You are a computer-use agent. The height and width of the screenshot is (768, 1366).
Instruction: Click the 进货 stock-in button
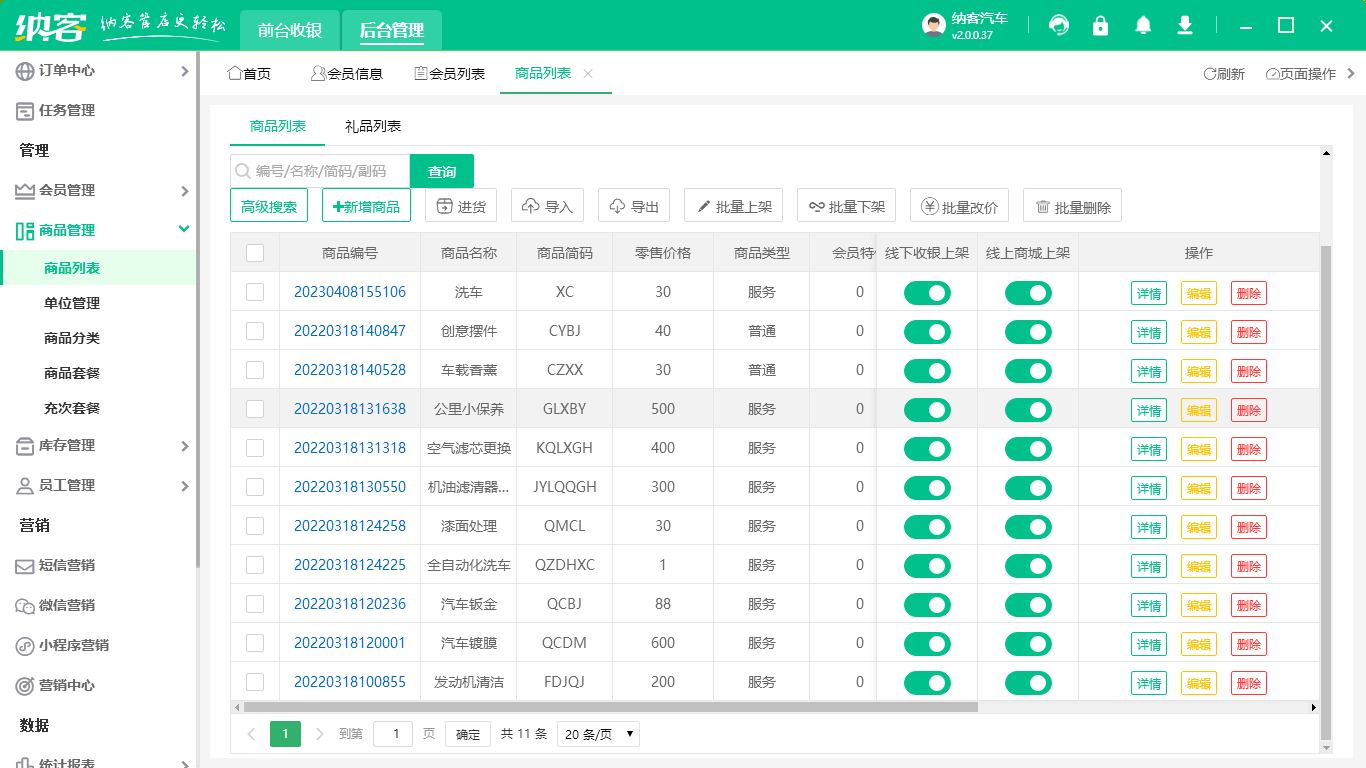tap(460, 205)
